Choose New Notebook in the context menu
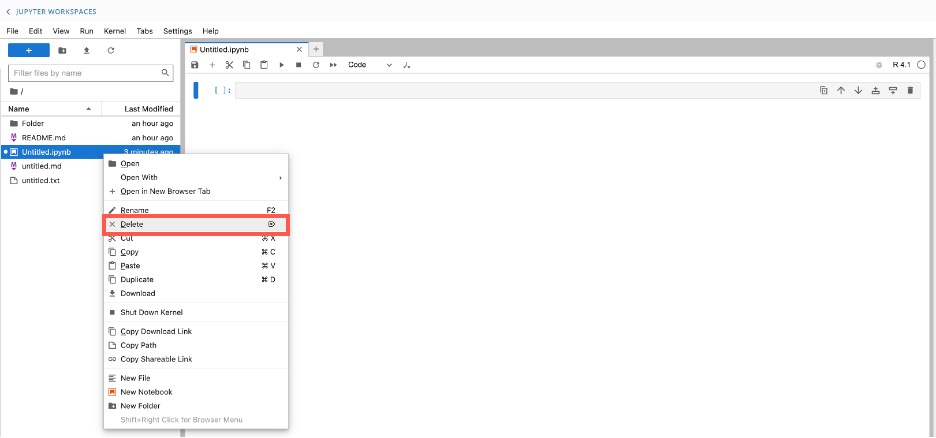Screen dimensions: 936x438 (196, 392)
